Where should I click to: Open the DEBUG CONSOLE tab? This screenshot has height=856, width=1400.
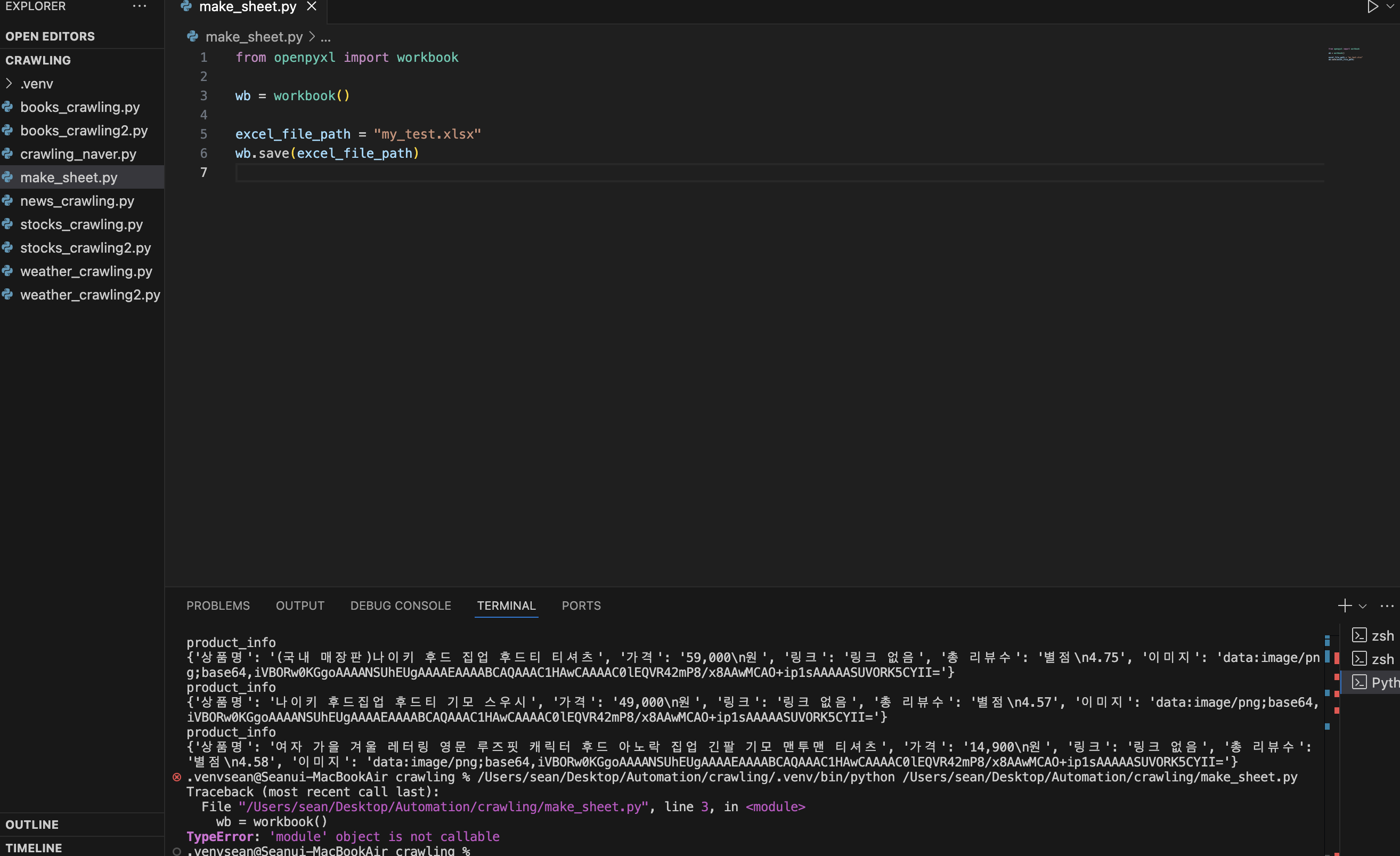[401, 605]
